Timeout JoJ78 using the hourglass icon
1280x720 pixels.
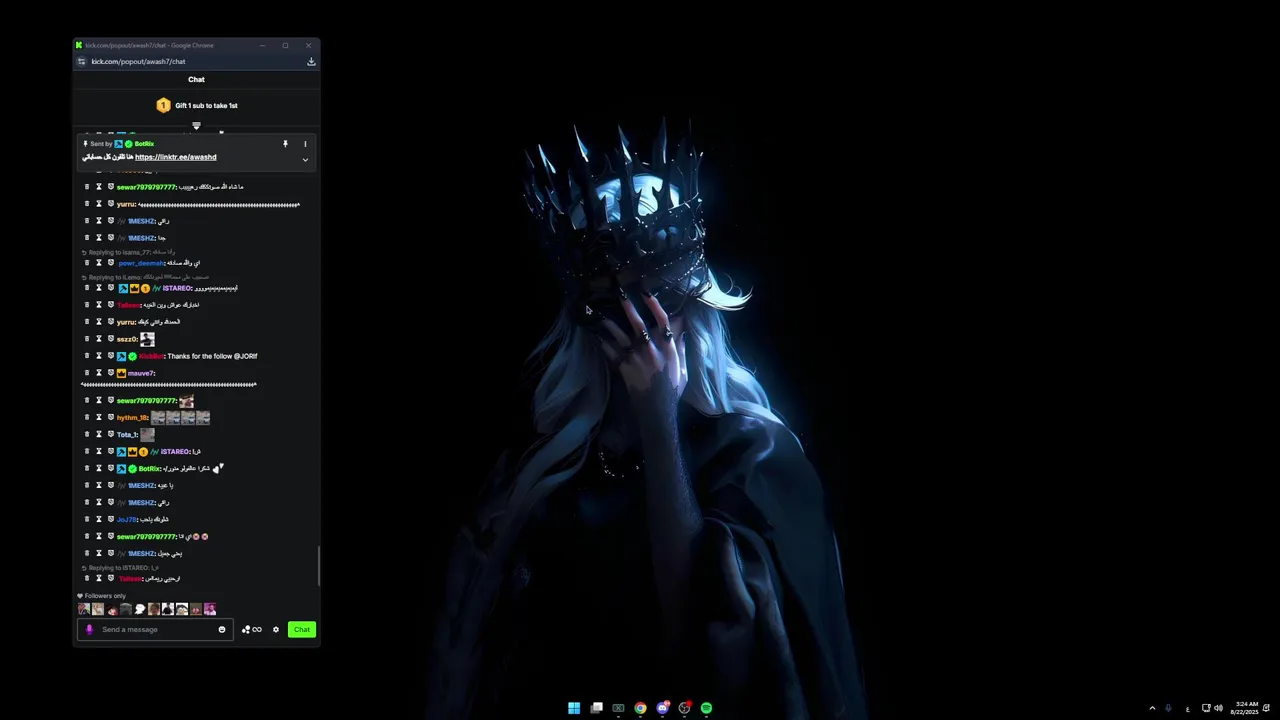[x=99, y=520]
